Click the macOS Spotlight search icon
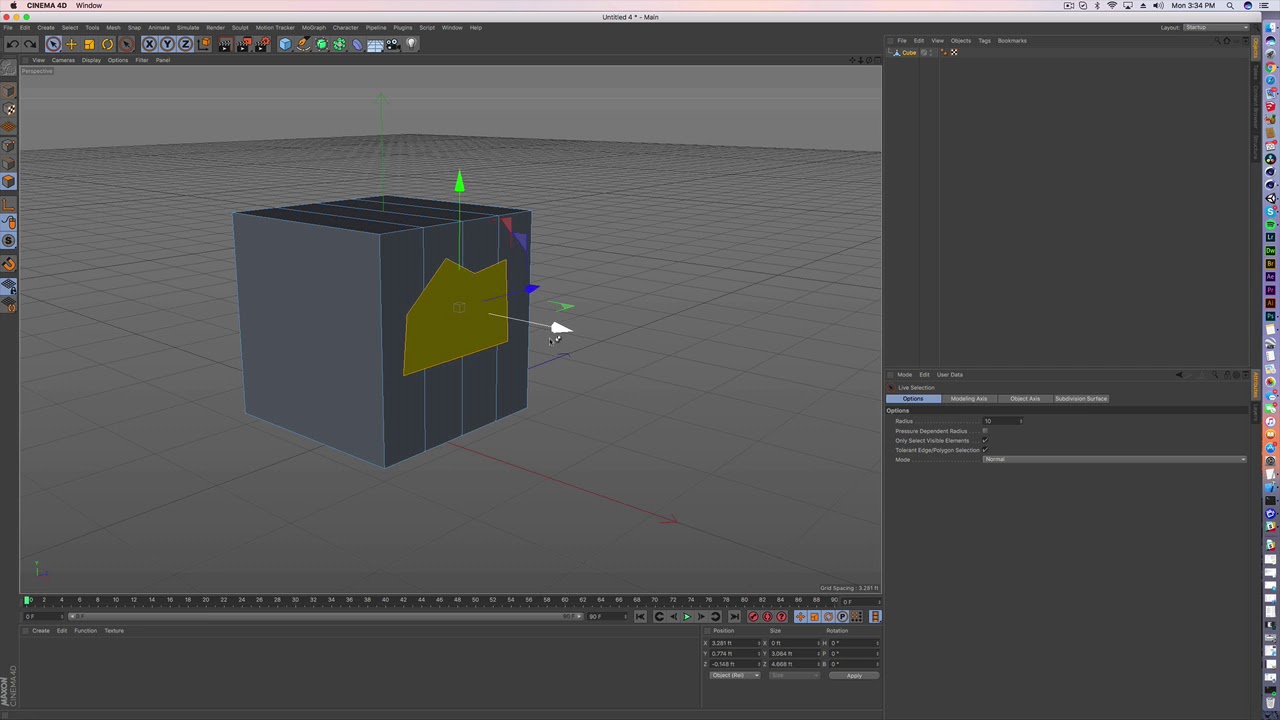The height and width of the screenshot is (720, 1280). click(1230, 6)
